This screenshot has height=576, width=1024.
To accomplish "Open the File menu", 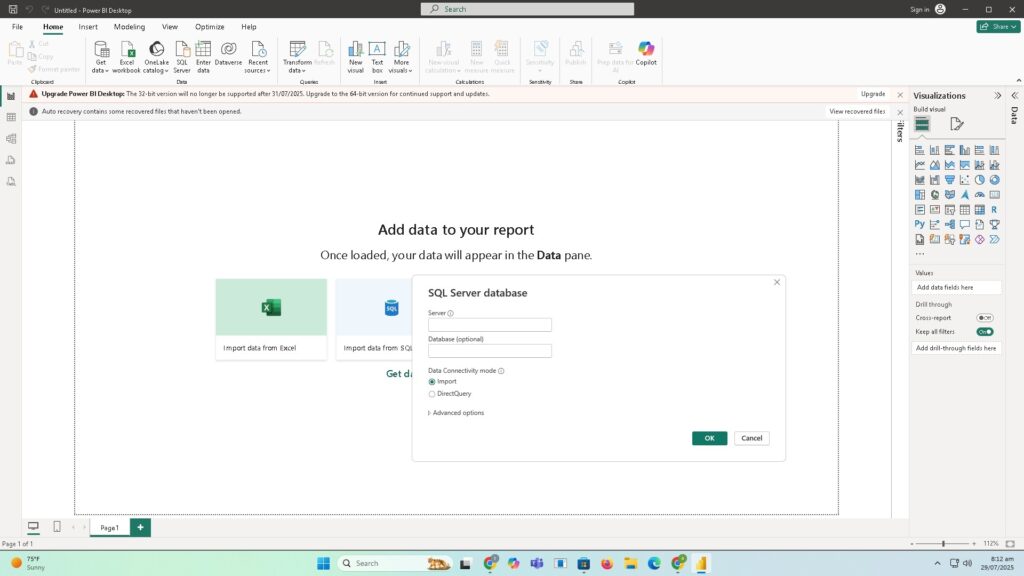I will coord(18,27).
